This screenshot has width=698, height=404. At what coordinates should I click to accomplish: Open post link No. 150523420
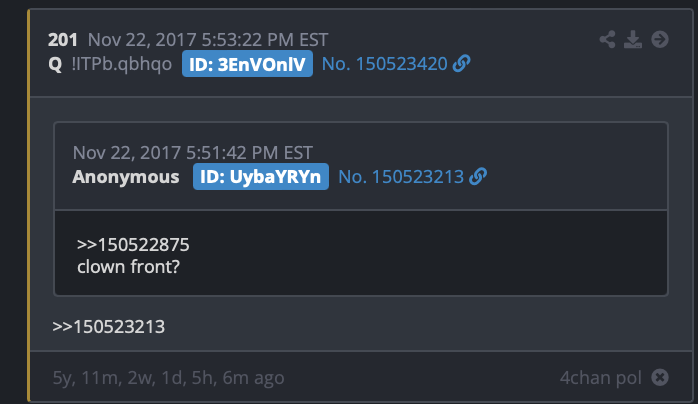point(385,64)
